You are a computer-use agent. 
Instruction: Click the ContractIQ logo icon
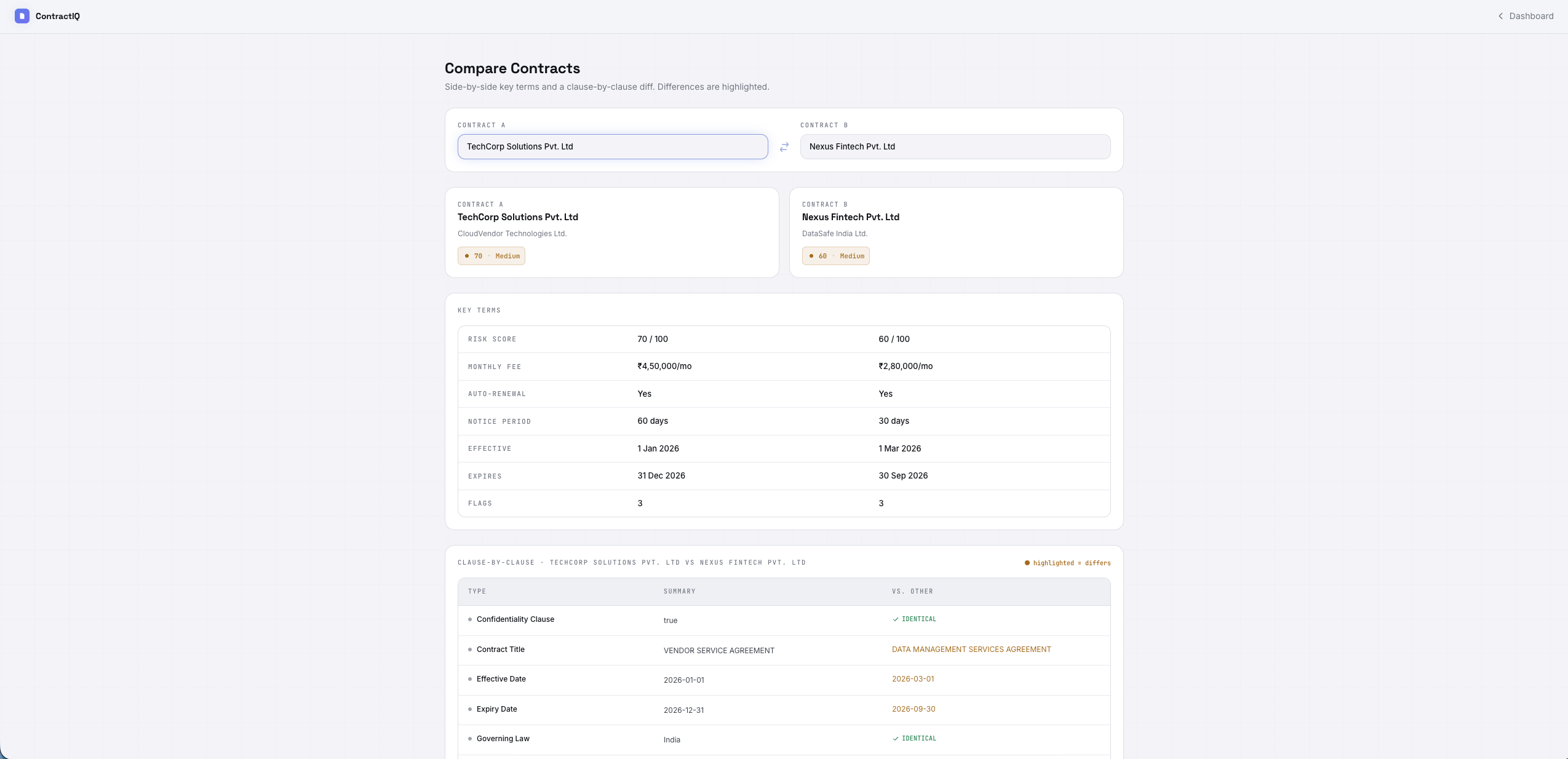[x=22, y=16]
